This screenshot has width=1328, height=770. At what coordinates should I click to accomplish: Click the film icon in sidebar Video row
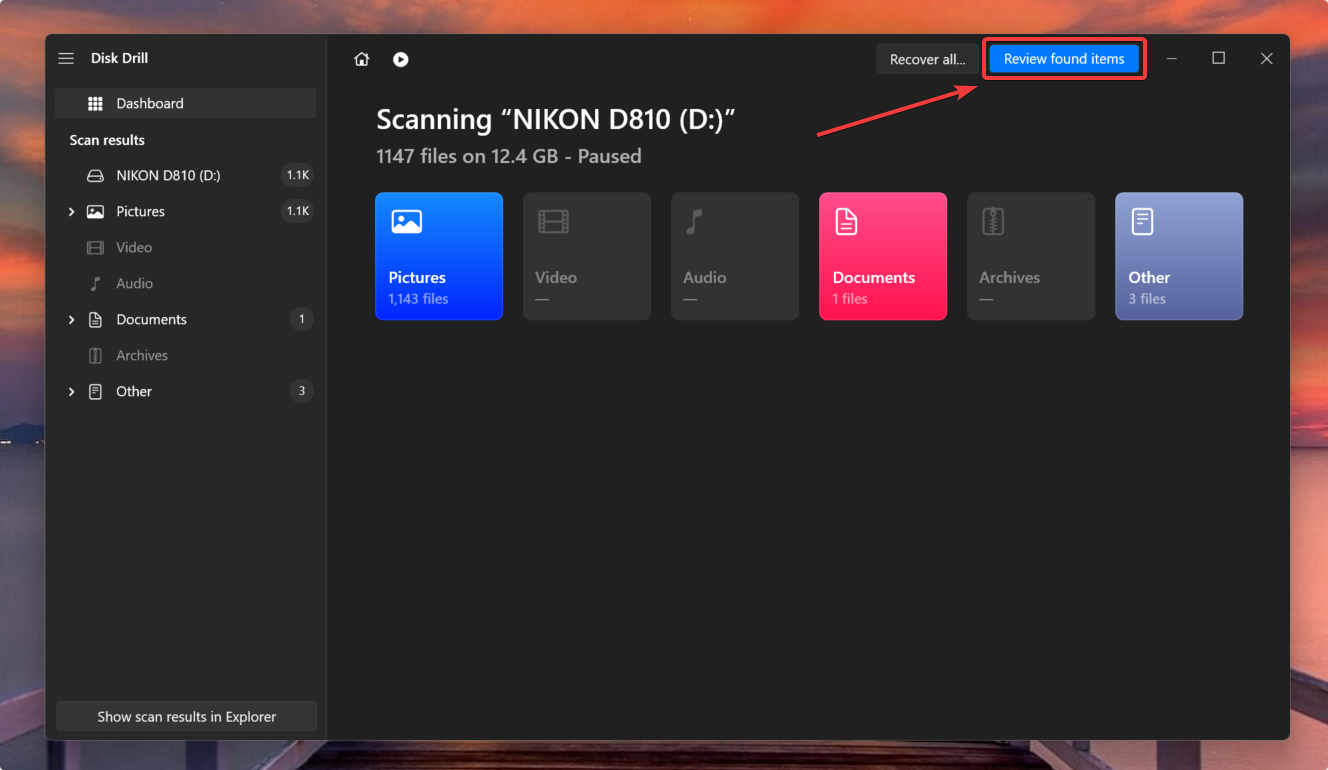coord(95,247)
